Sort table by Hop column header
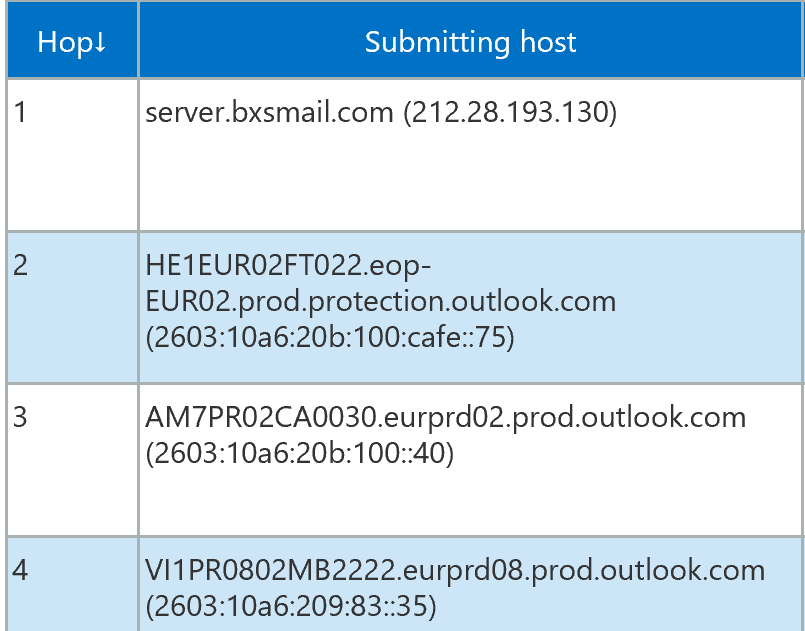805x631 pixels. pos(72,40)
